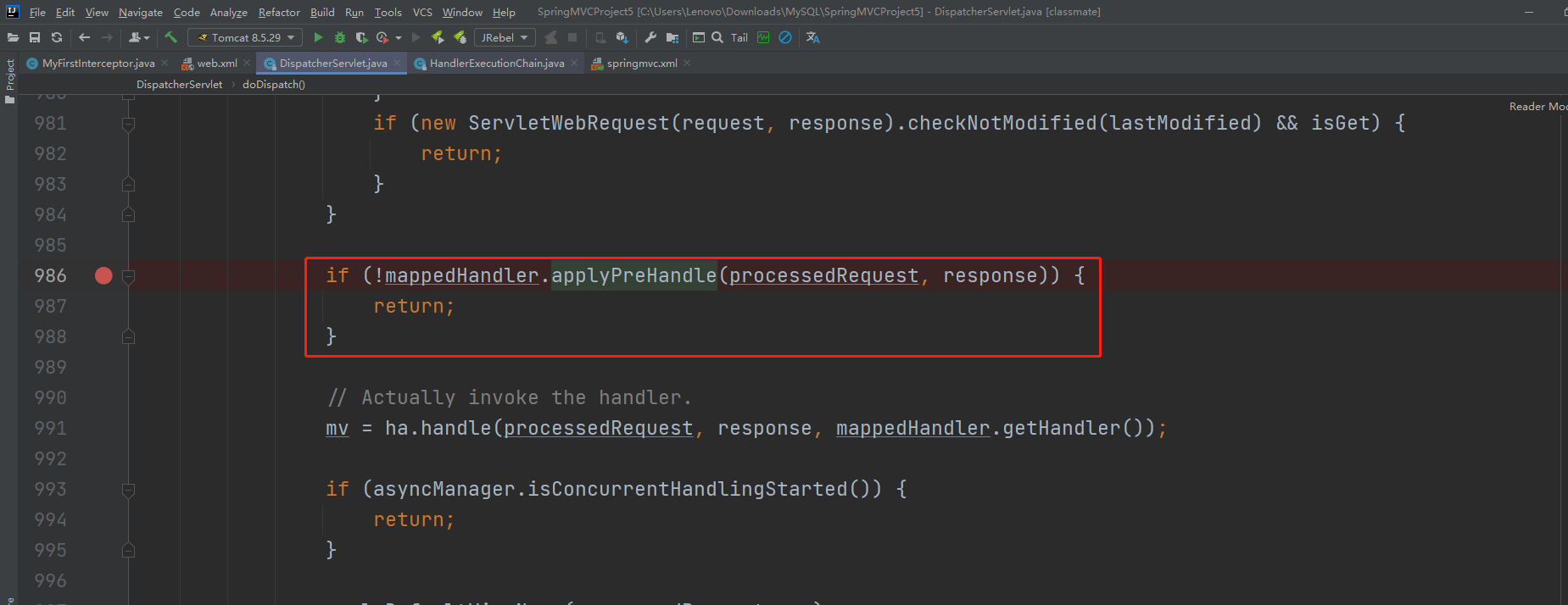The width and height of the screenshot is (1568, 605).
Task: Close the DispatcherServlet.java tab
Action: (397, 63)
